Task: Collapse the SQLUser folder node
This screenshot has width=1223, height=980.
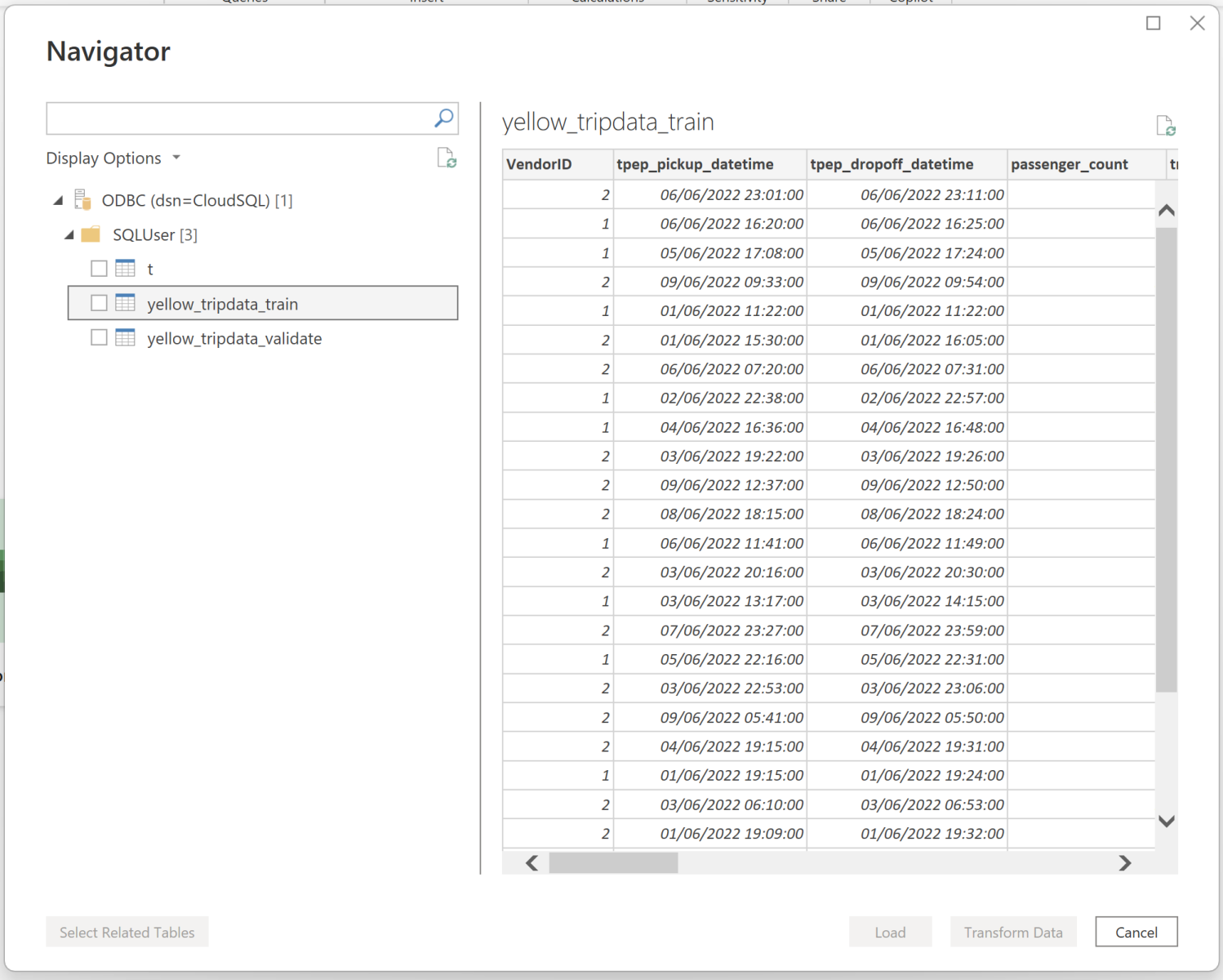Action: tap(69, 235)
